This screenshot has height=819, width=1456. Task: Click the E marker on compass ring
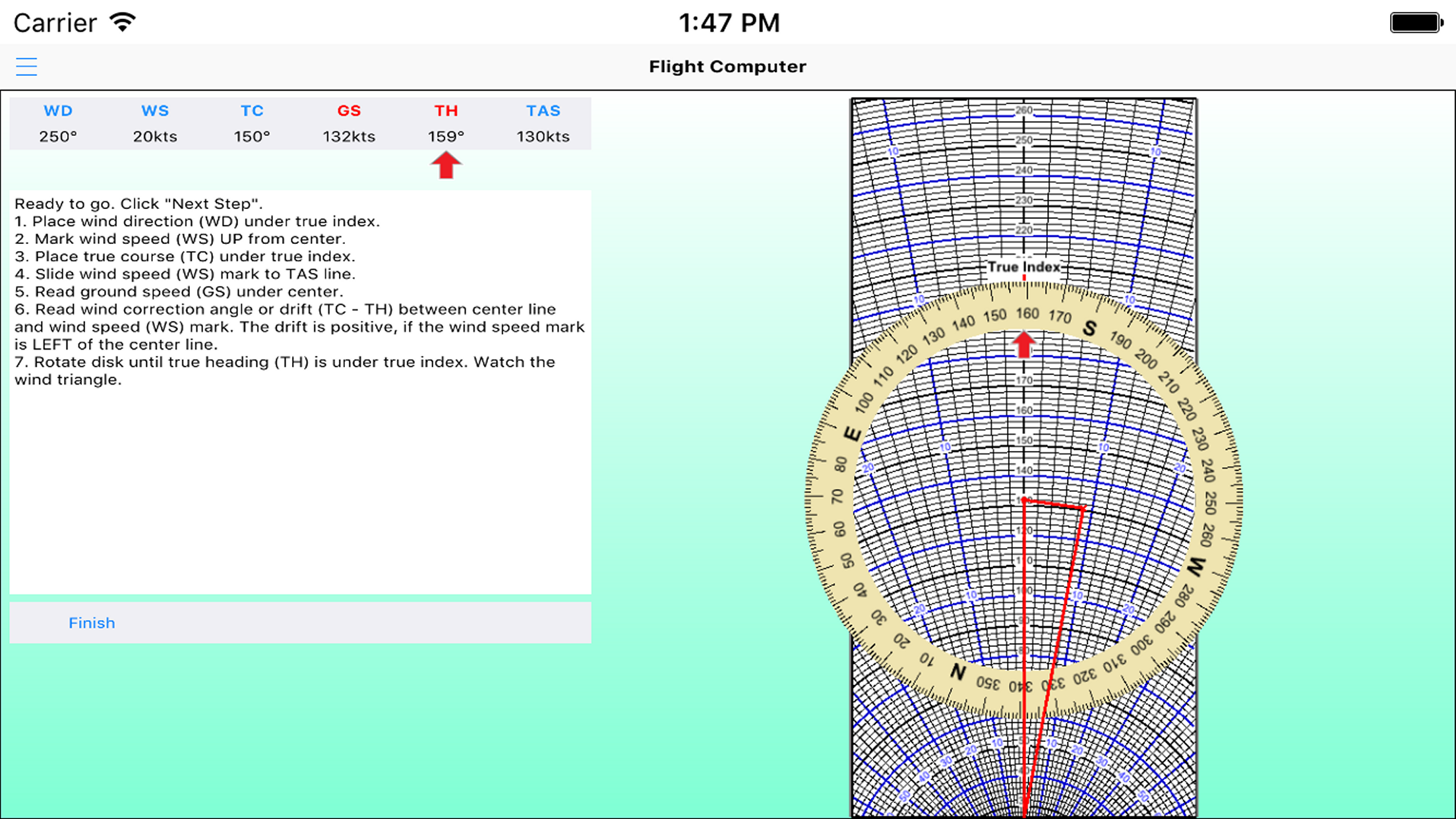coord(852,434)
